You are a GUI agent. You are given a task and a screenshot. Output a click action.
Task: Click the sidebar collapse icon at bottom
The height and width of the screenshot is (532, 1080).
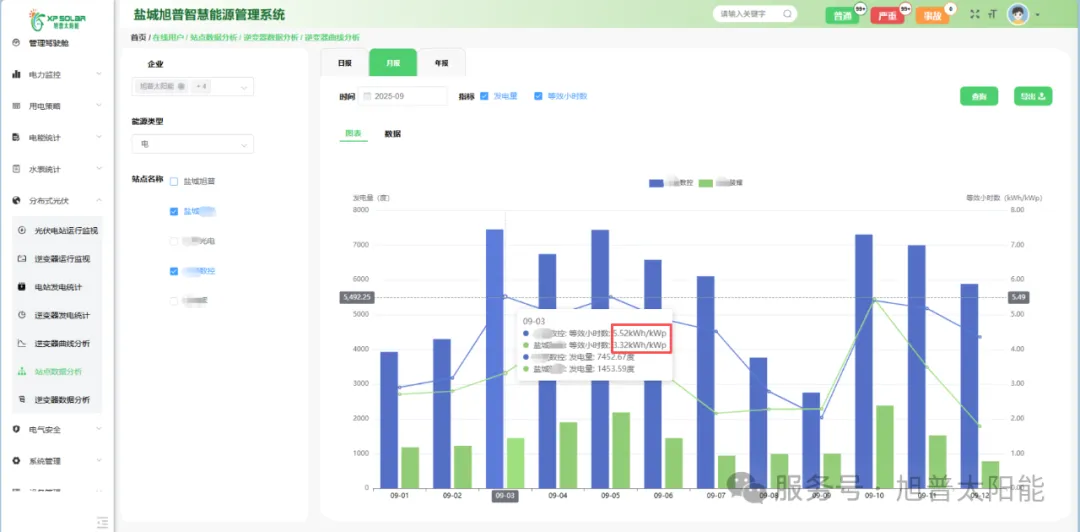101,521
